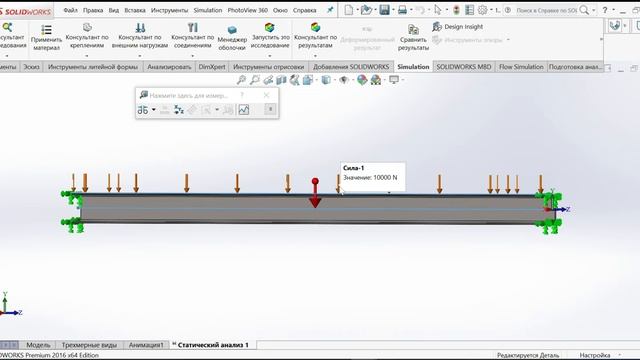Close the Measure dialog

[x=266, y=95]
